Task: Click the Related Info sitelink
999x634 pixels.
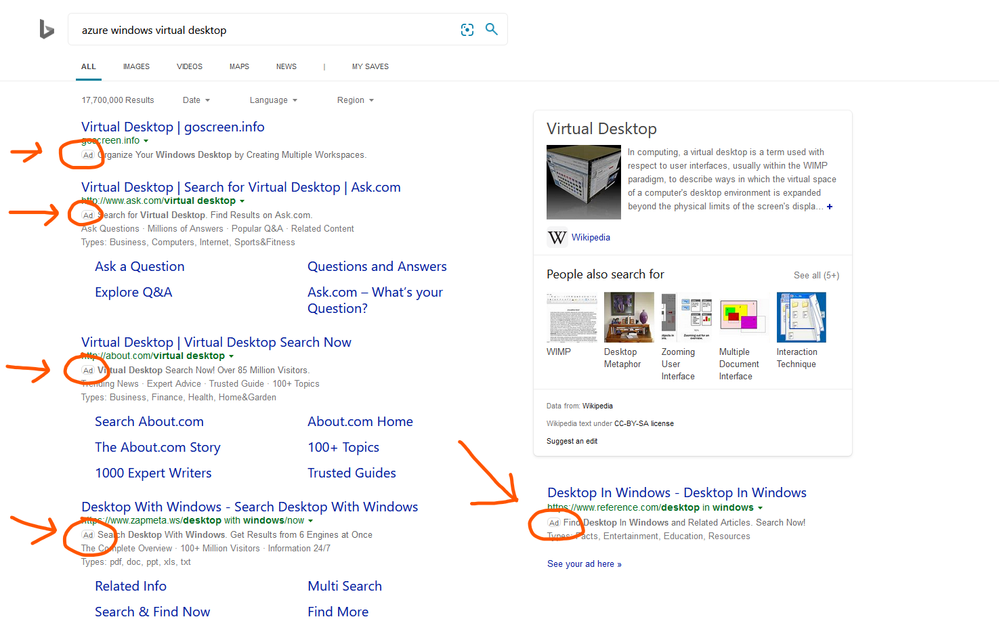Action: (x=131, y=586)
